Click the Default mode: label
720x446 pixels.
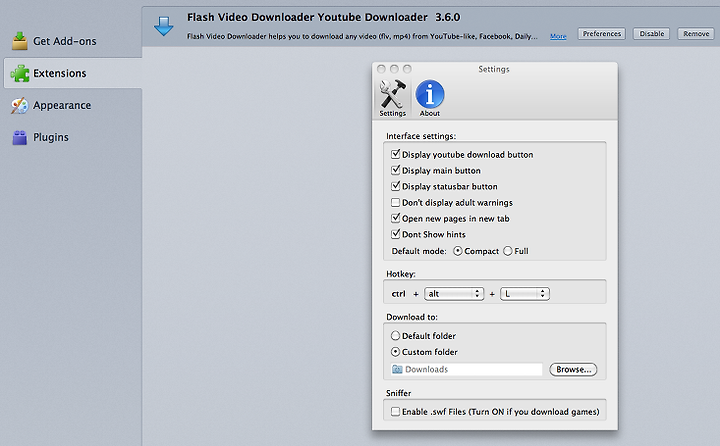419,251
